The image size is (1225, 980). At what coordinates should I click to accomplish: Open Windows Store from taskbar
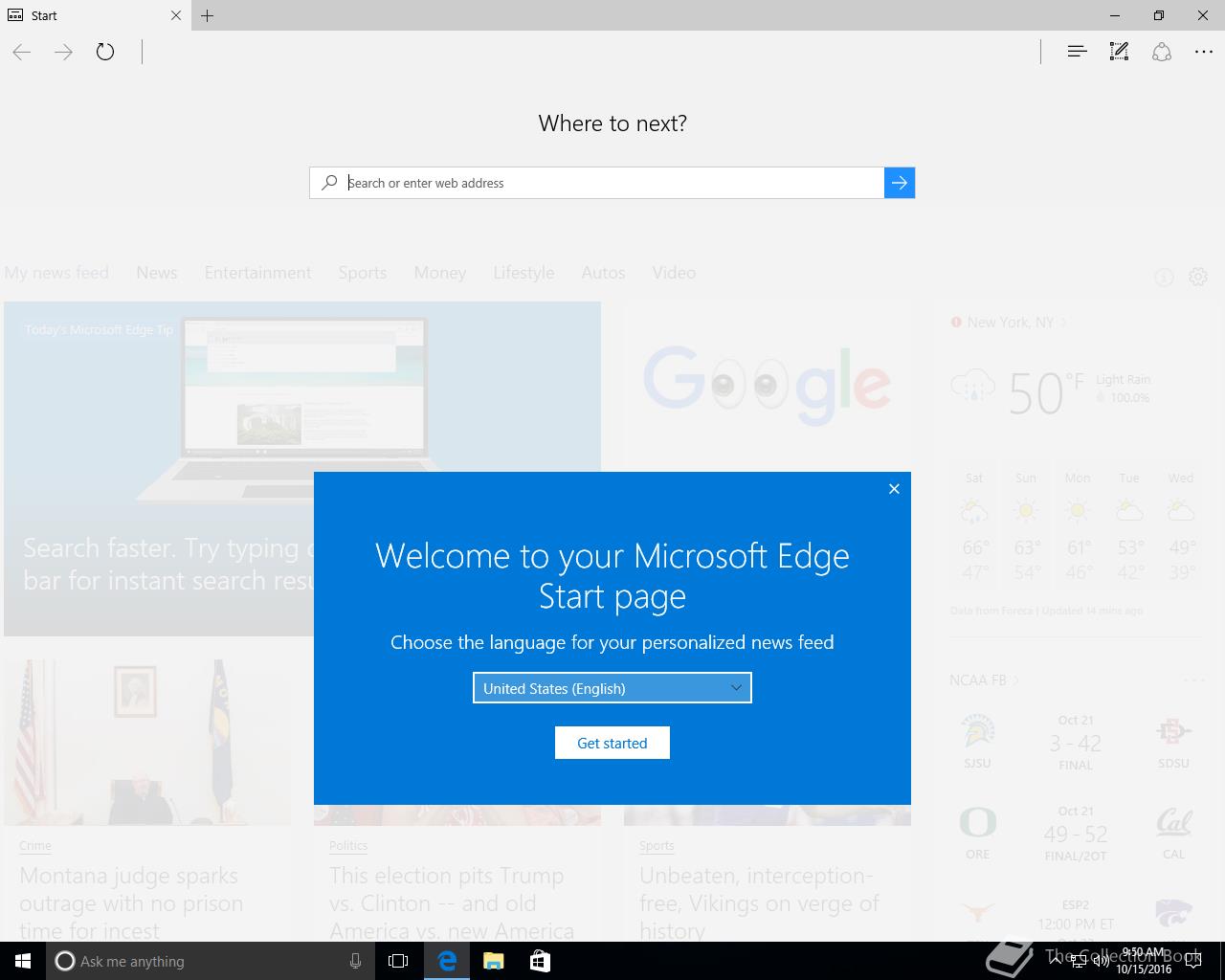(x=540, y=961)
